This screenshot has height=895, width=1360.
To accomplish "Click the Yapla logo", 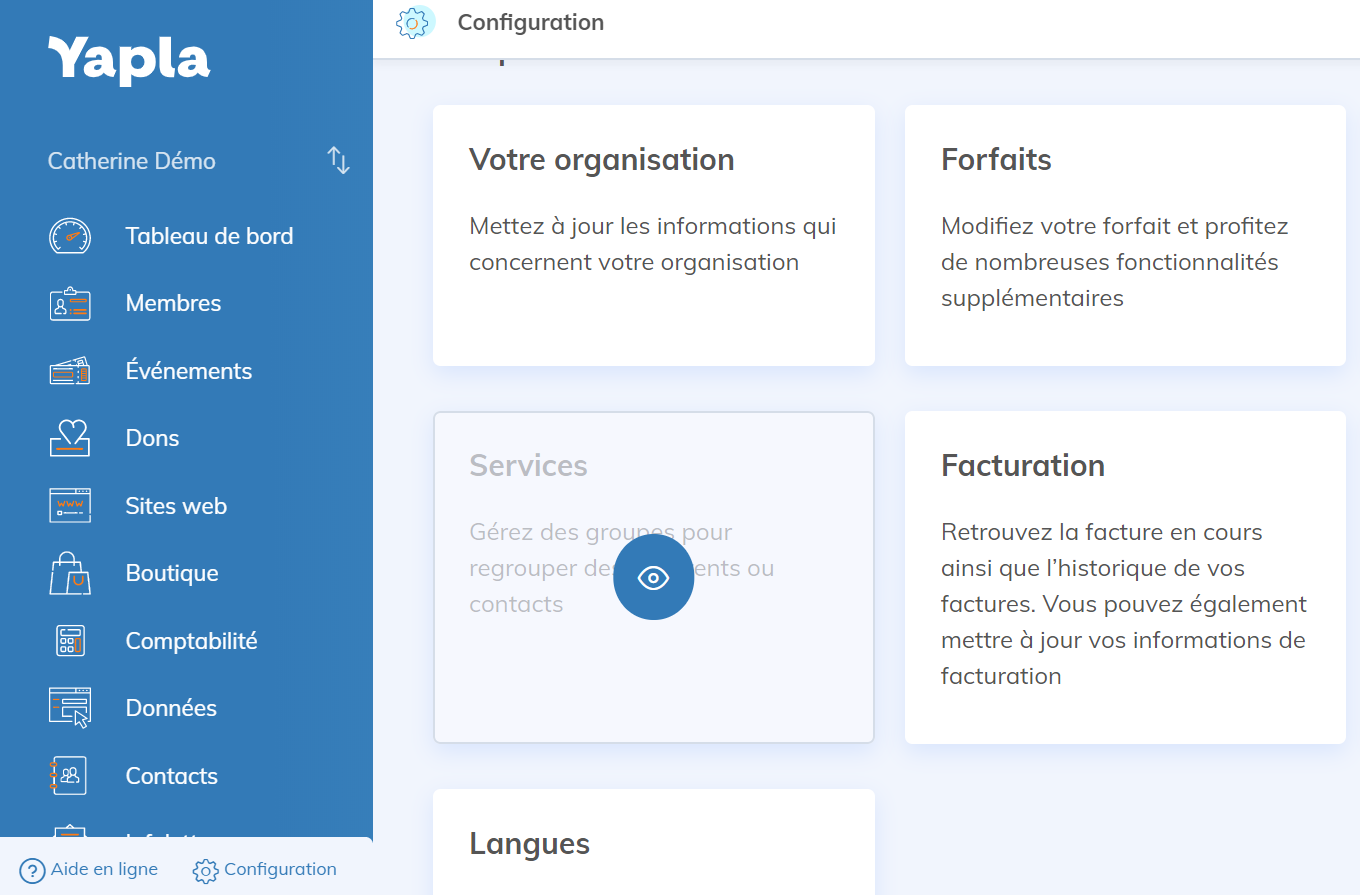I will 129,60.
